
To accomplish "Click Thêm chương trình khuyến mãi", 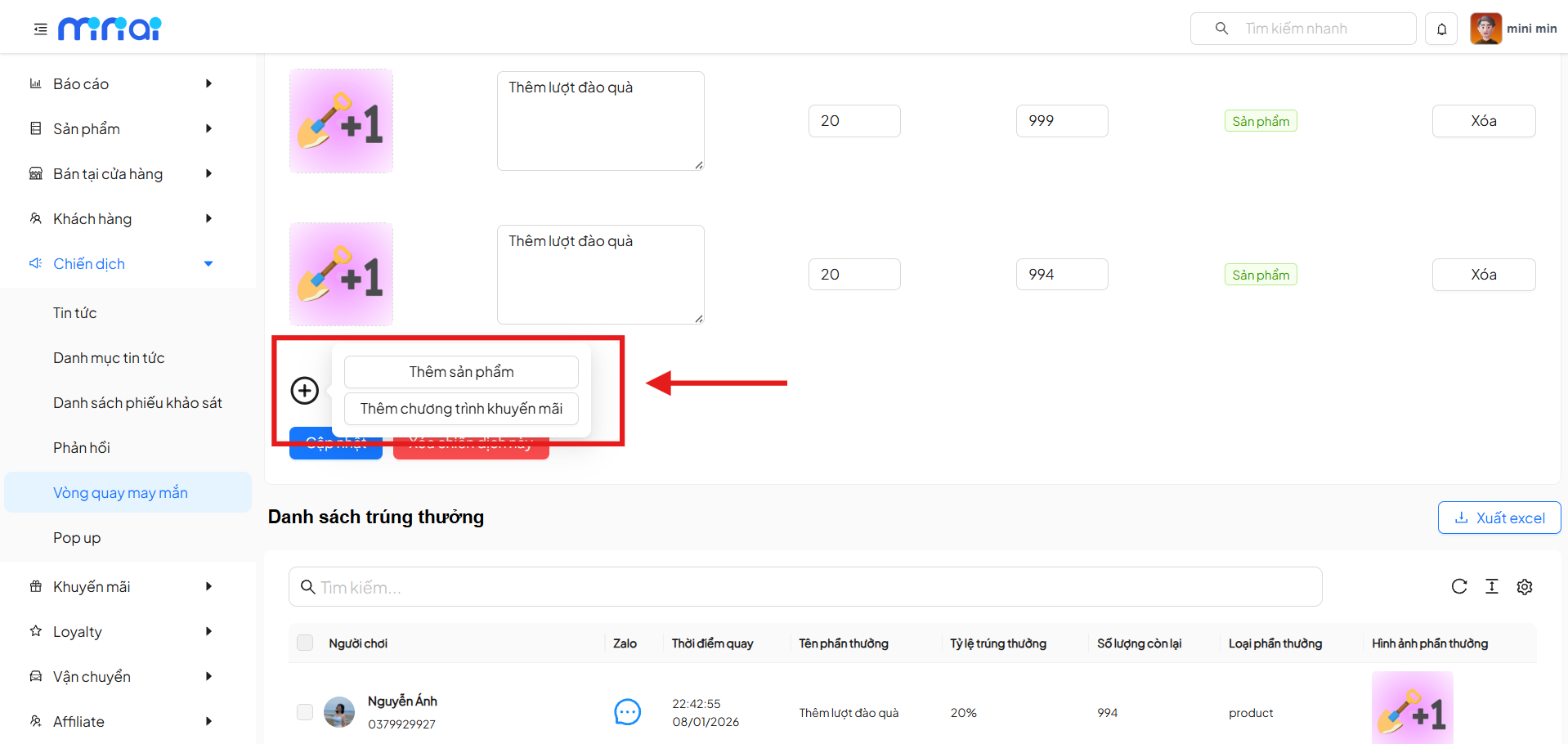I will point(461,409).
